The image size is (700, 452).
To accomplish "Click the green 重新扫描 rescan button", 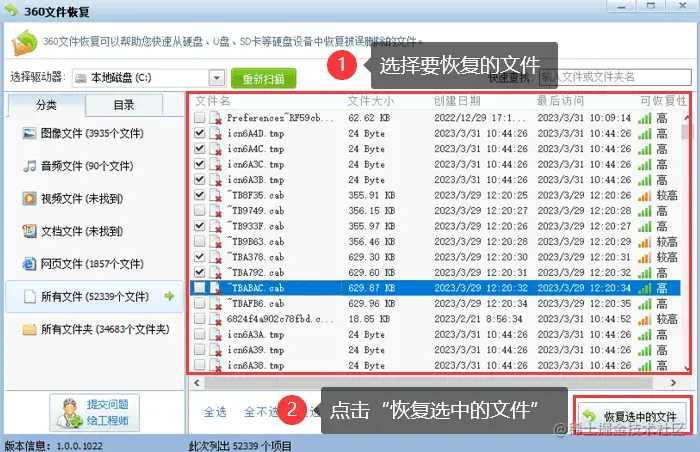I will [x=263, y=79].
